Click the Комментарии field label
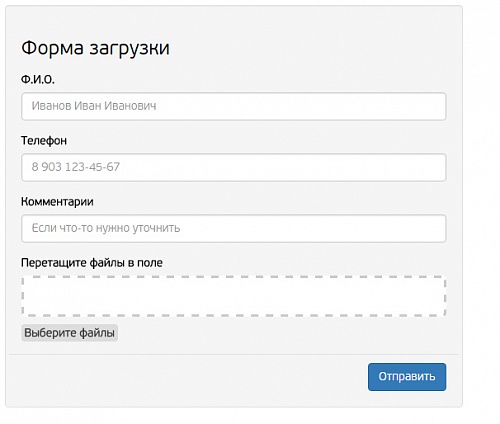Viewport: 500px width, 424px height. 57,202
